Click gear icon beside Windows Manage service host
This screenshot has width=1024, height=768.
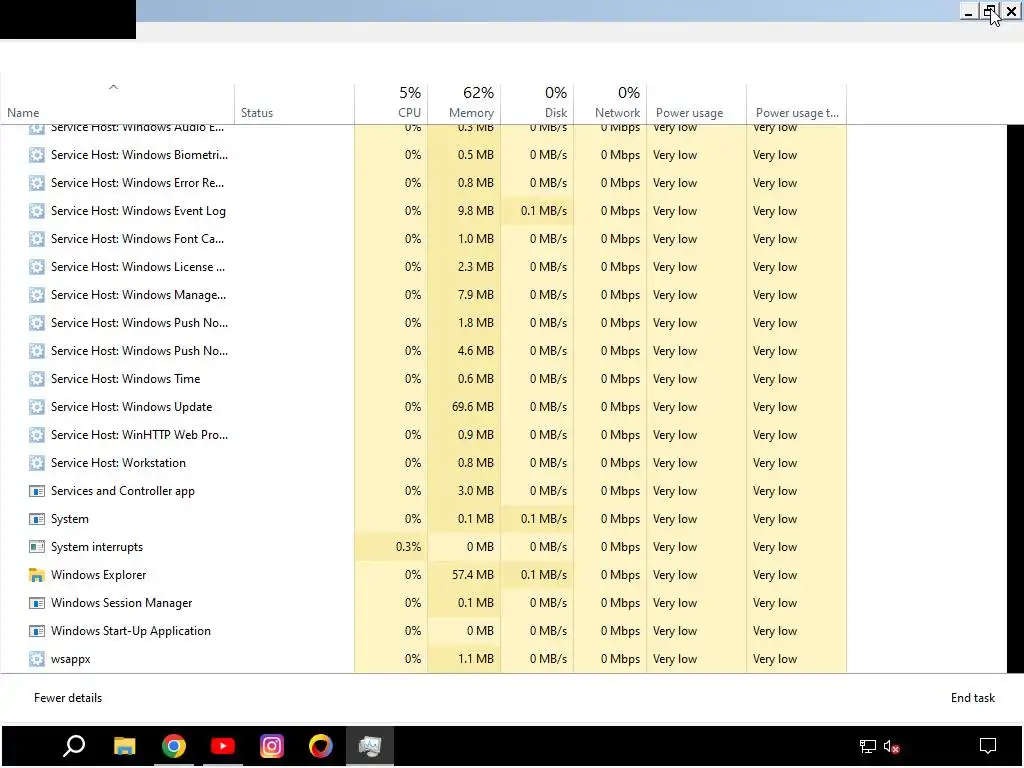tap(37, 295)
